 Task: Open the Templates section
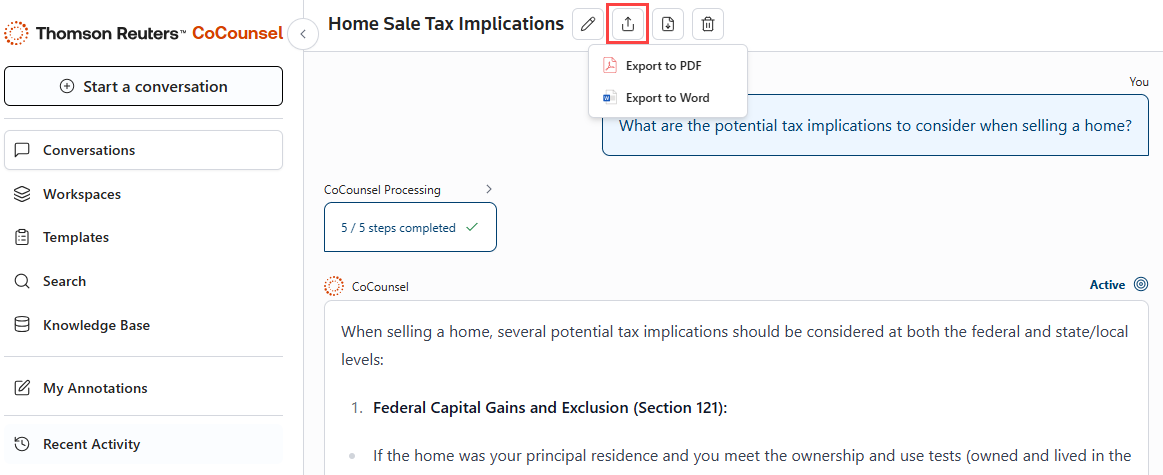76,238
